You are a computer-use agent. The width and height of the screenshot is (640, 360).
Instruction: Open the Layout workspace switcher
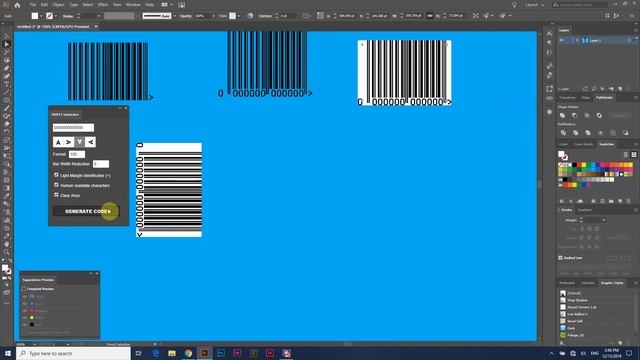[534, 5]
